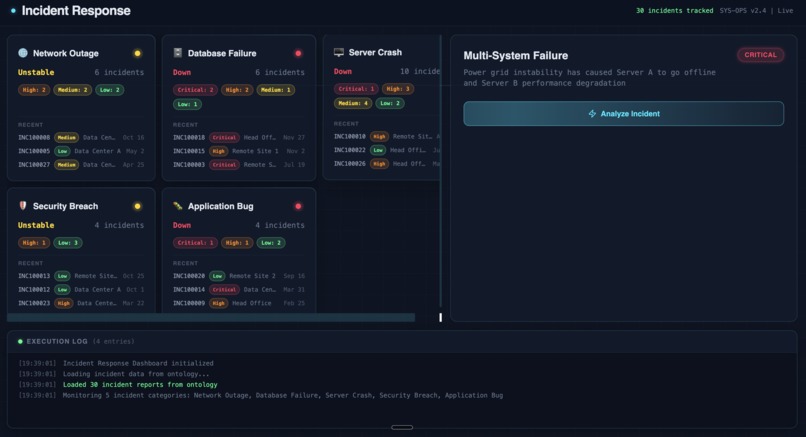Click the Database Failure card title

tap(222, 53)
